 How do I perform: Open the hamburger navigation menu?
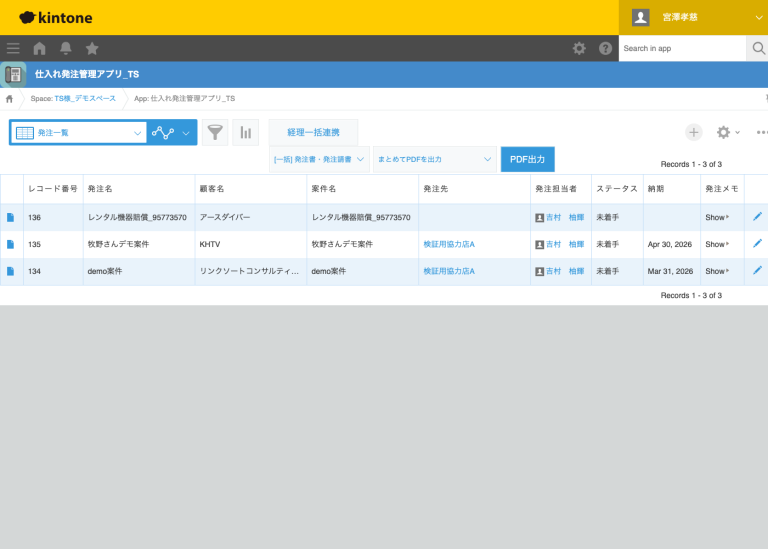click(13, 48)
